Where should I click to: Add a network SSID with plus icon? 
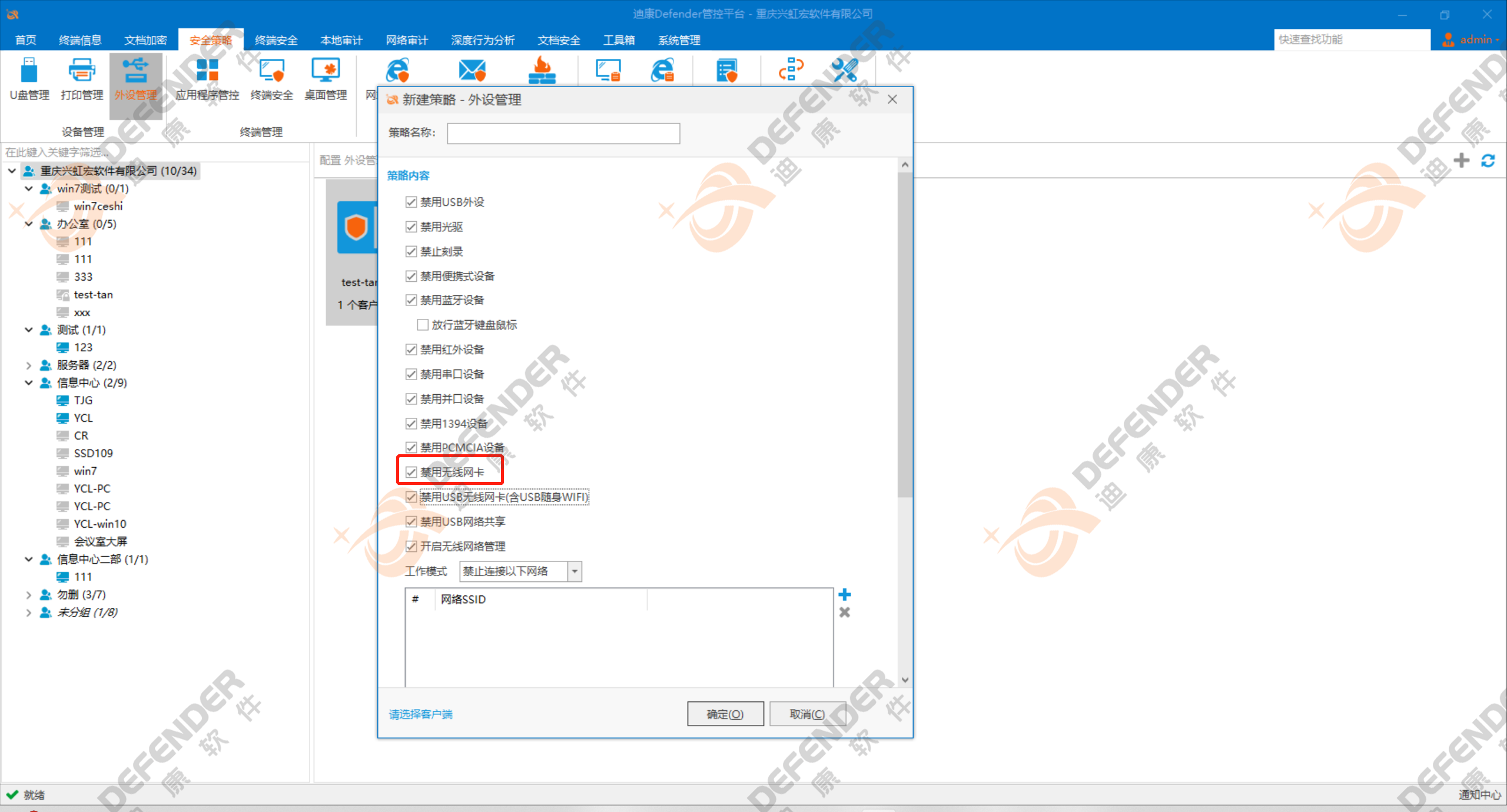click(845, 594)
